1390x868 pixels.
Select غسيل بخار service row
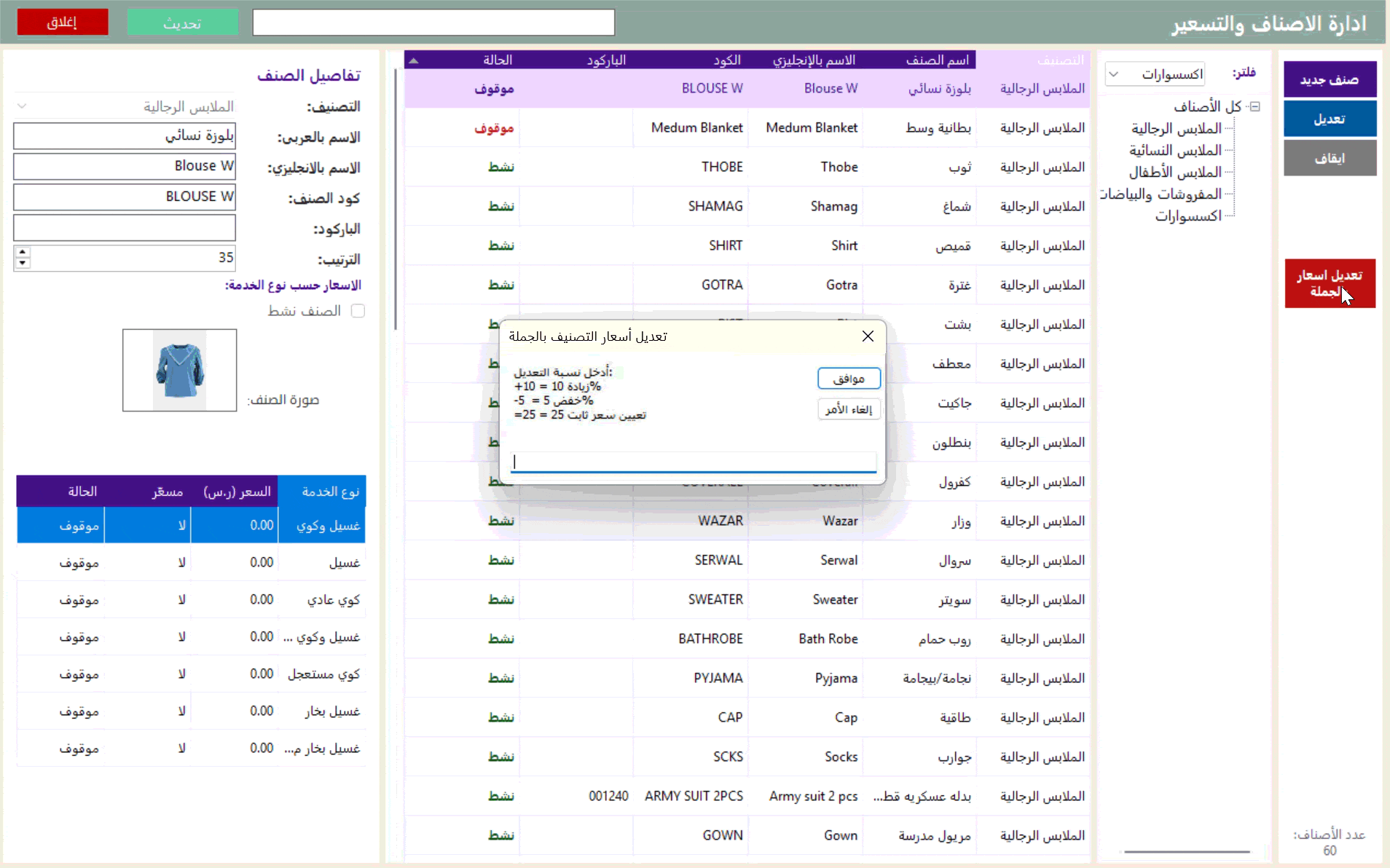click(x=191, y=711)
